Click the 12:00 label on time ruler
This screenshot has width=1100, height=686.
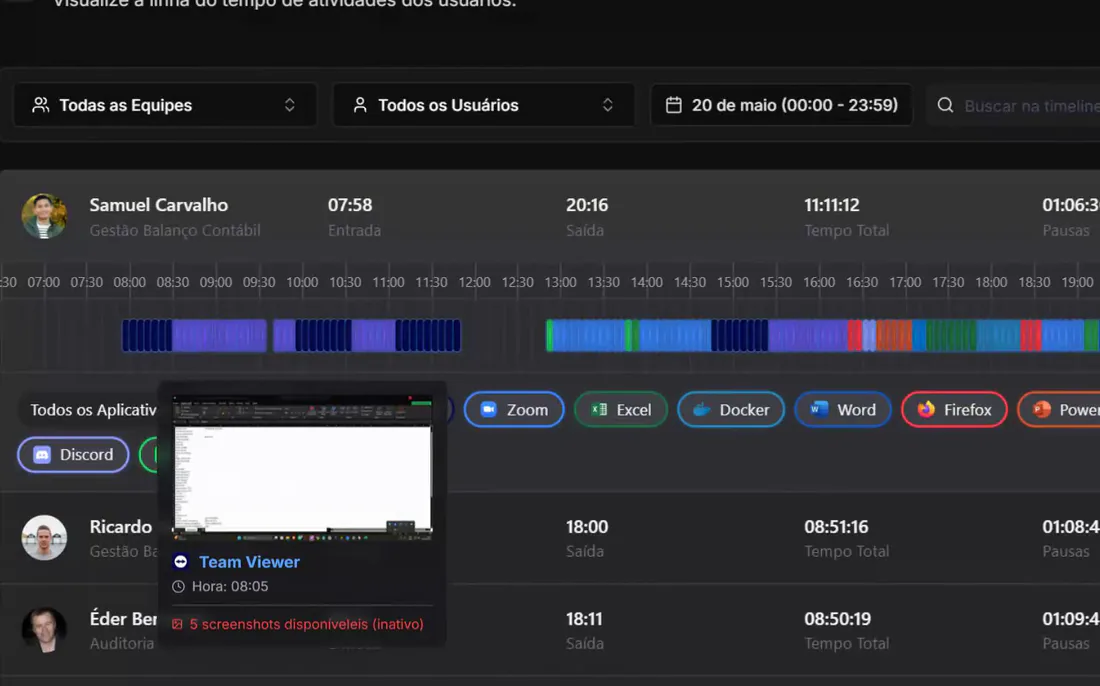click(x=475, y=282)
